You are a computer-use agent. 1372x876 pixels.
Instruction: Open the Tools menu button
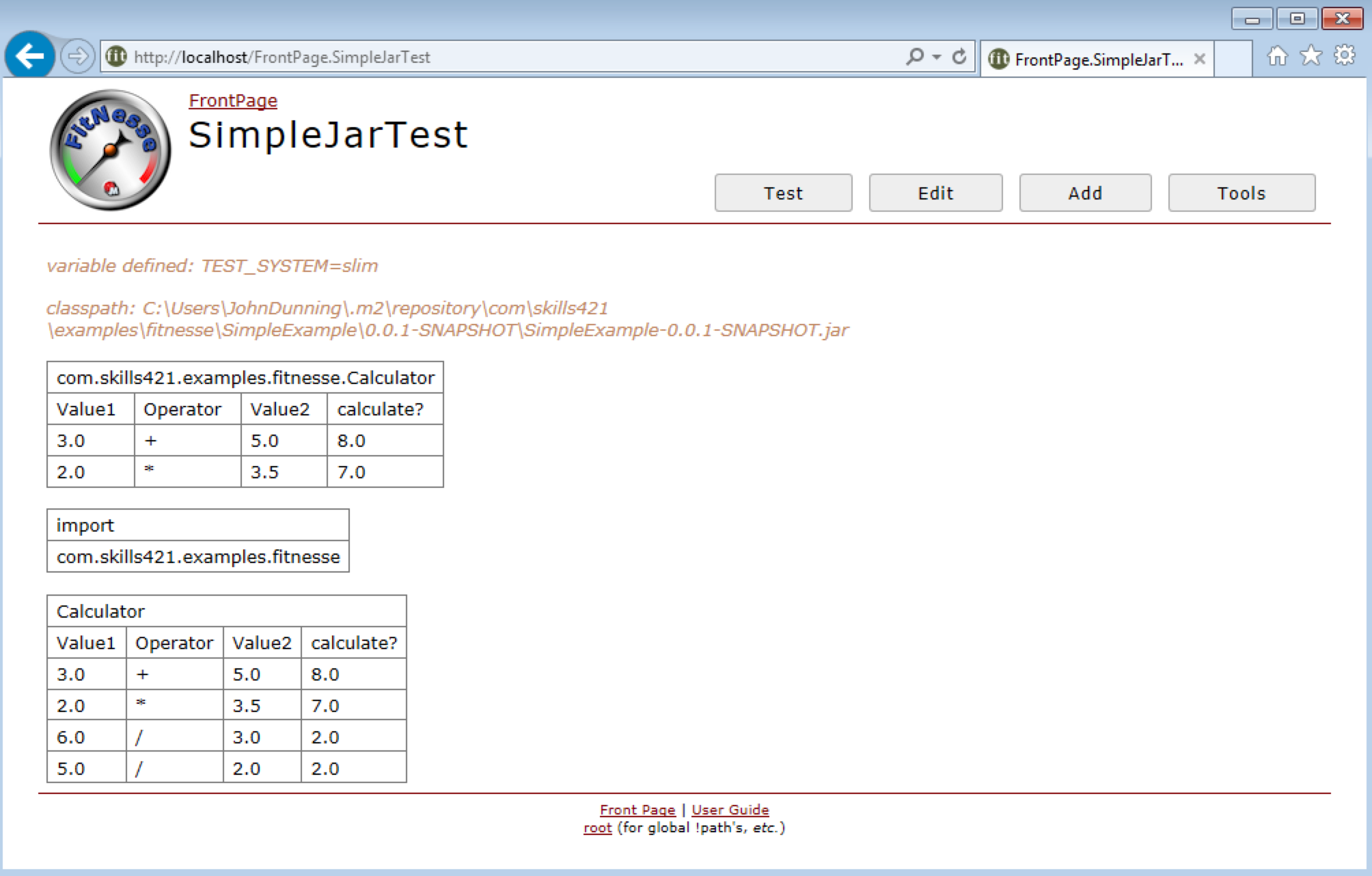click(x=1241, y=193)
